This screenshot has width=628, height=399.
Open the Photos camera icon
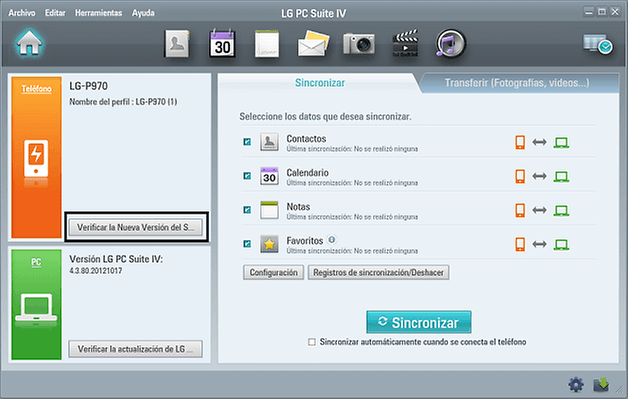tap(359, 44)
